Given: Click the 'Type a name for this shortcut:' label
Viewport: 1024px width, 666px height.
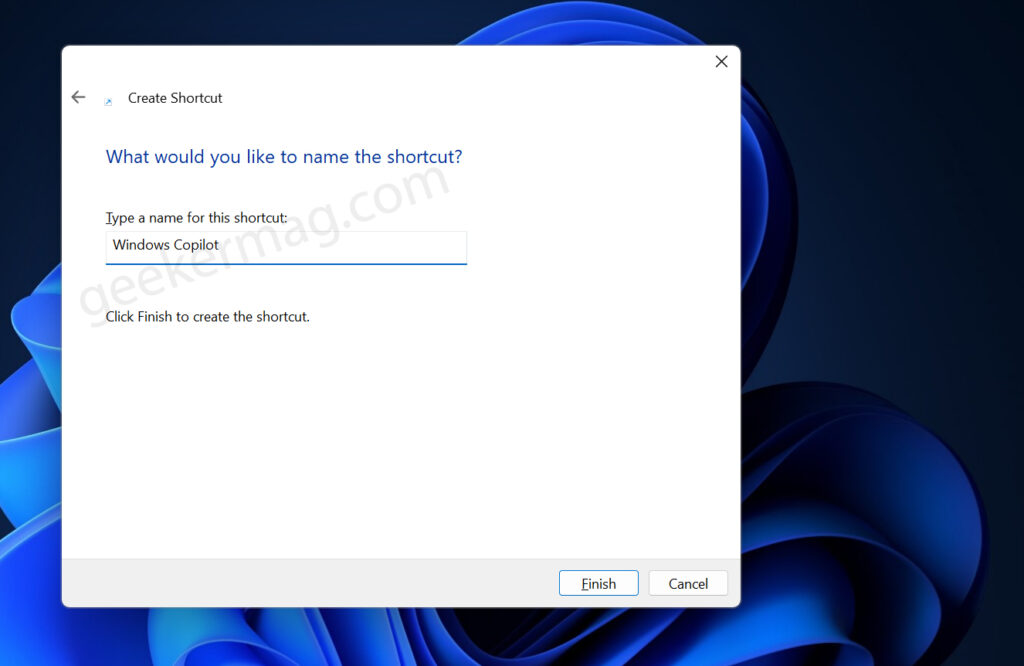Looking at the screenshot, I should tap(197, 218).
